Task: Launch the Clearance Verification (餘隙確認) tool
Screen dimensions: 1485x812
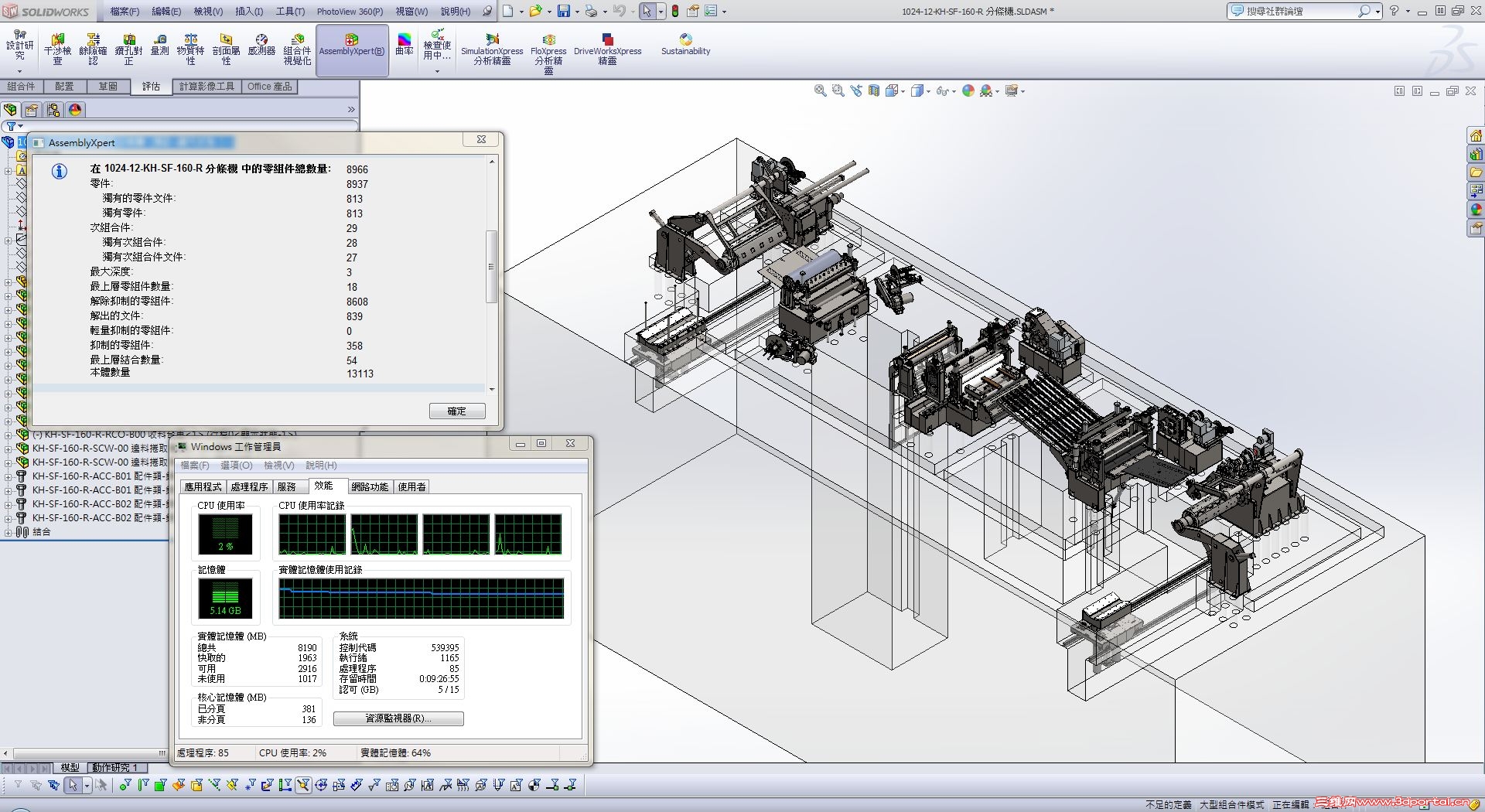Action: (93, 49)
